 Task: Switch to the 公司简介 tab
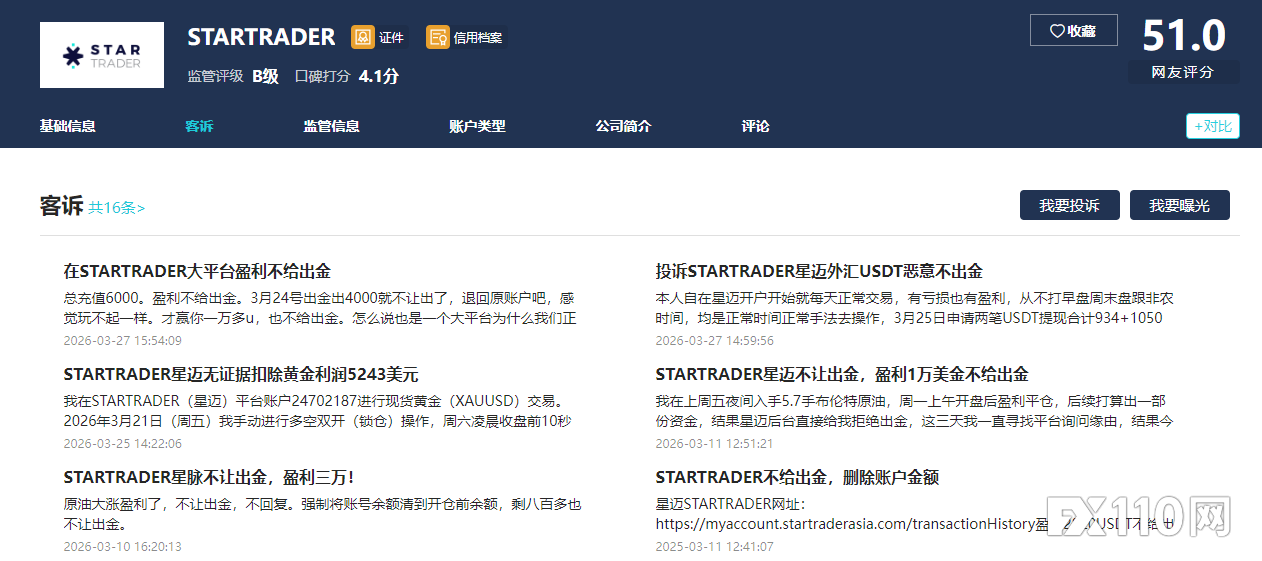pyautogui.click(x=623, y=126)
